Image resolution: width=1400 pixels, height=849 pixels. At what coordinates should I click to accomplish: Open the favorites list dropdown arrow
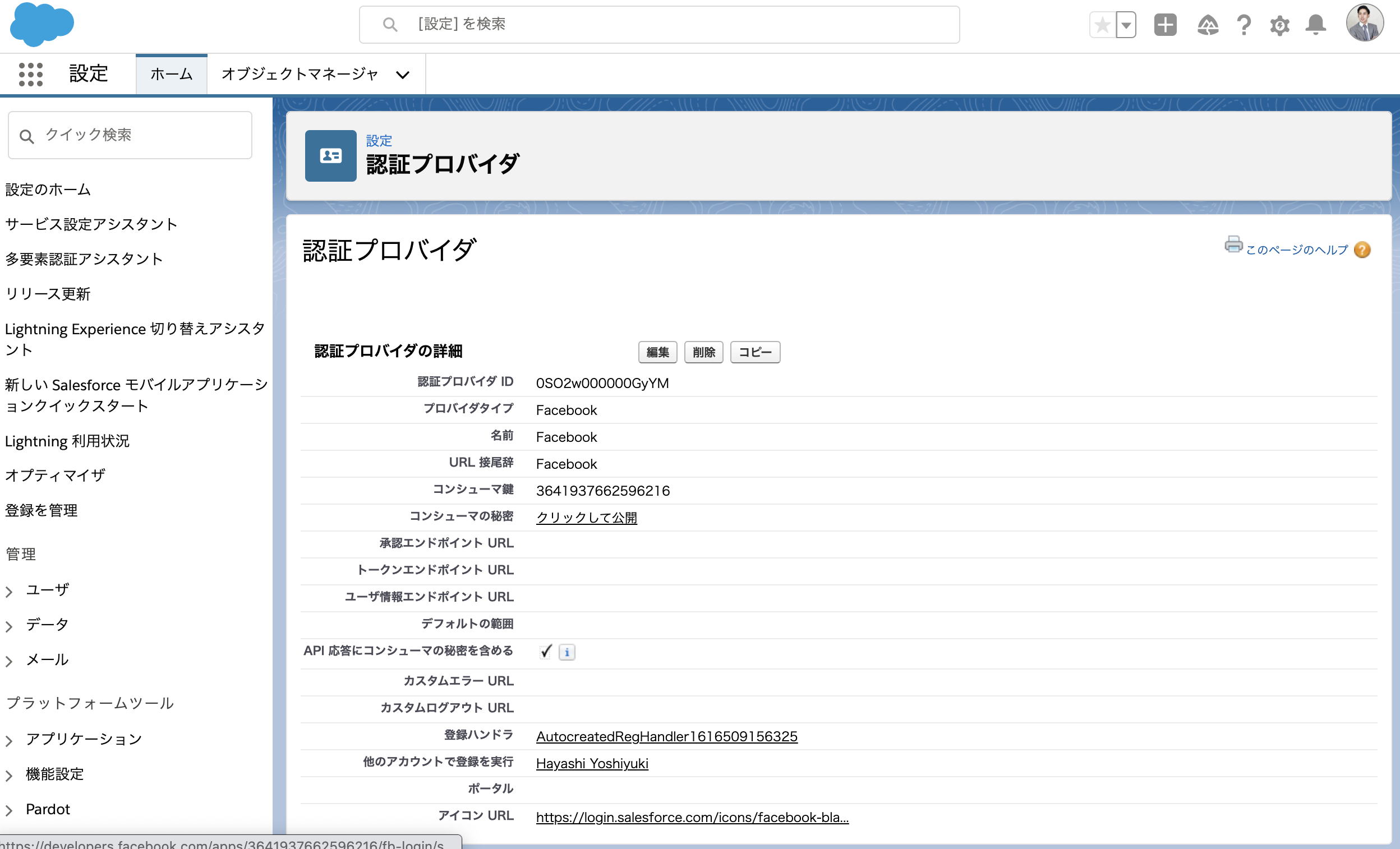coord(1126,25)
